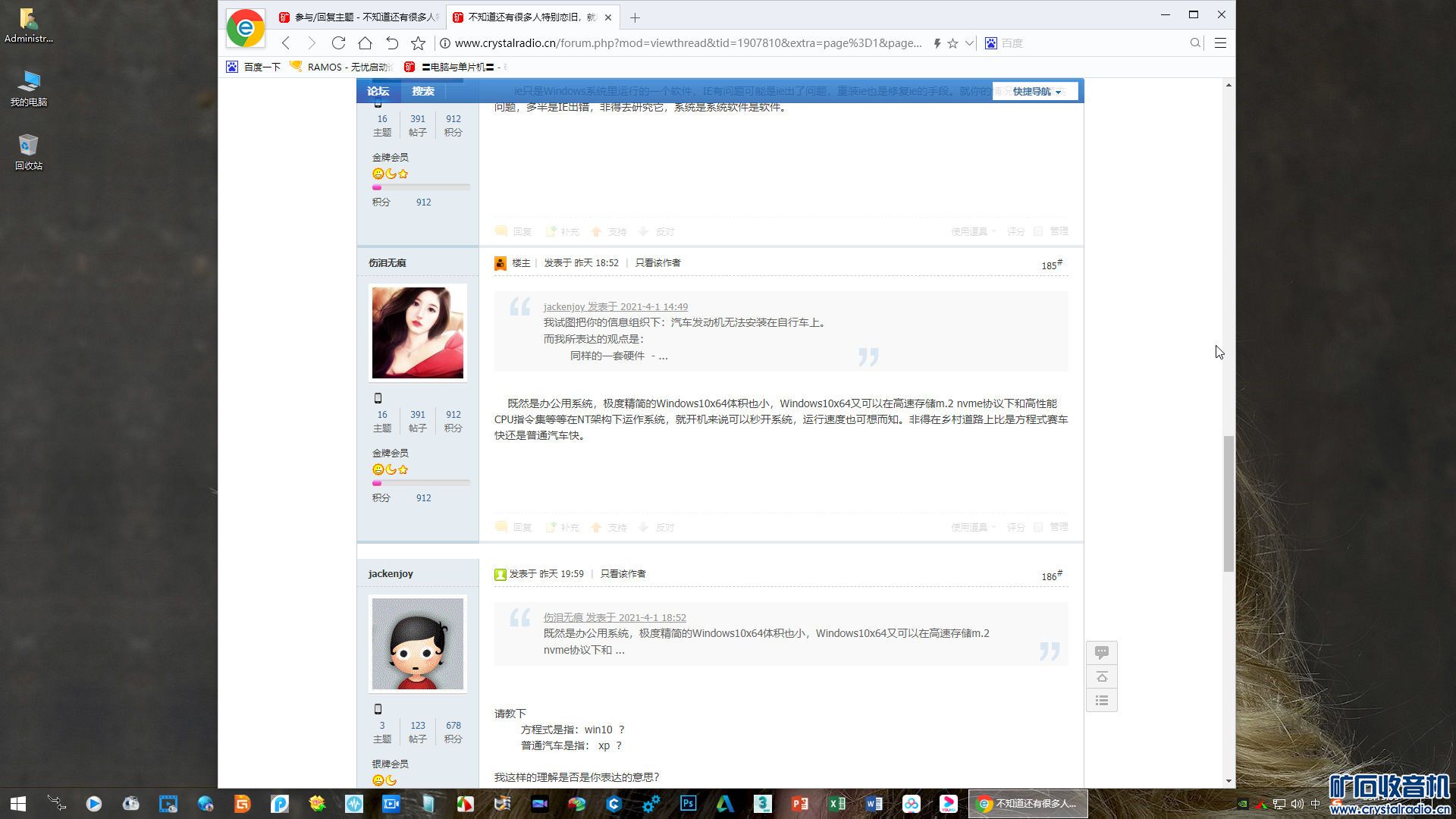Click the undo-close-tab restore icon
Viewport: 1456px width, 819px height.
(391, 43)
